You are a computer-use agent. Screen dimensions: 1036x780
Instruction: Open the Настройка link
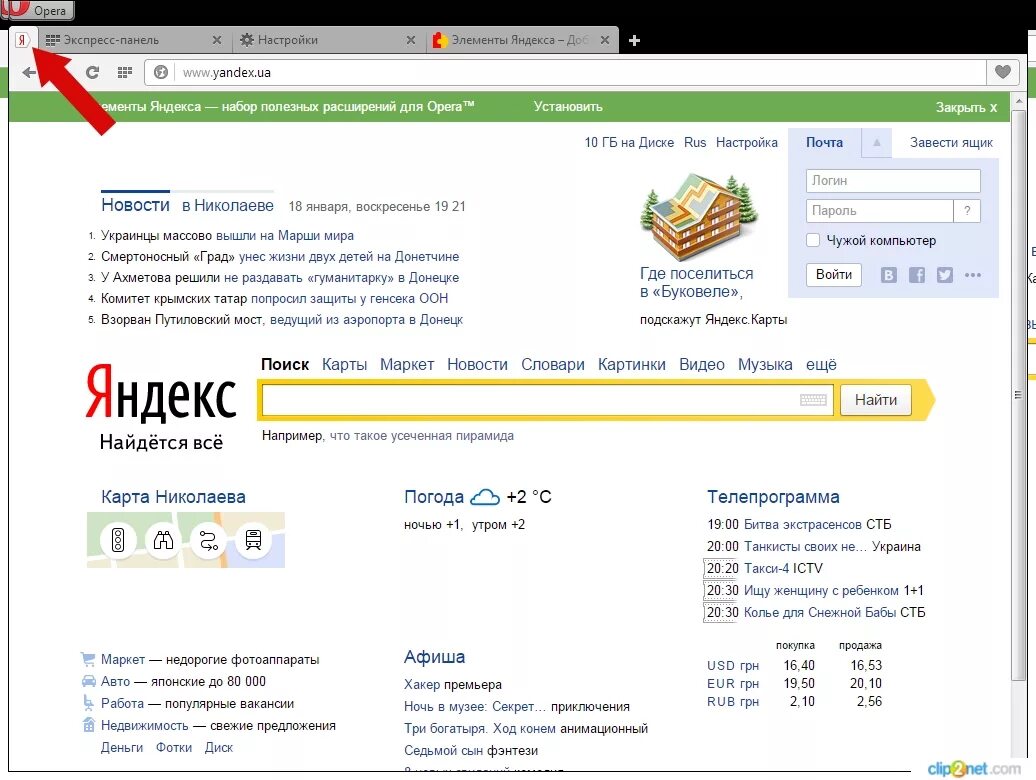point(747,143)
